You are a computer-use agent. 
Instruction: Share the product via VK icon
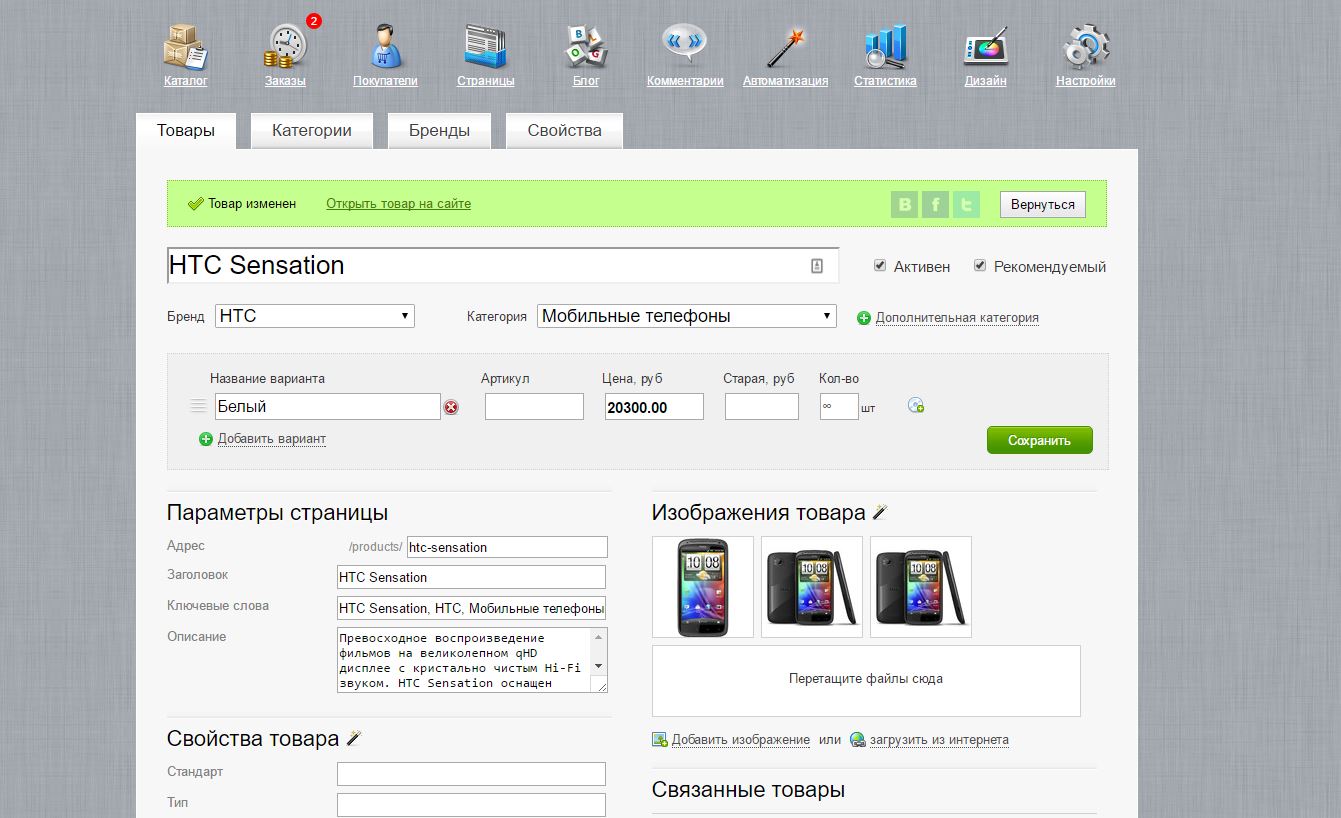(x=905, y=204)
